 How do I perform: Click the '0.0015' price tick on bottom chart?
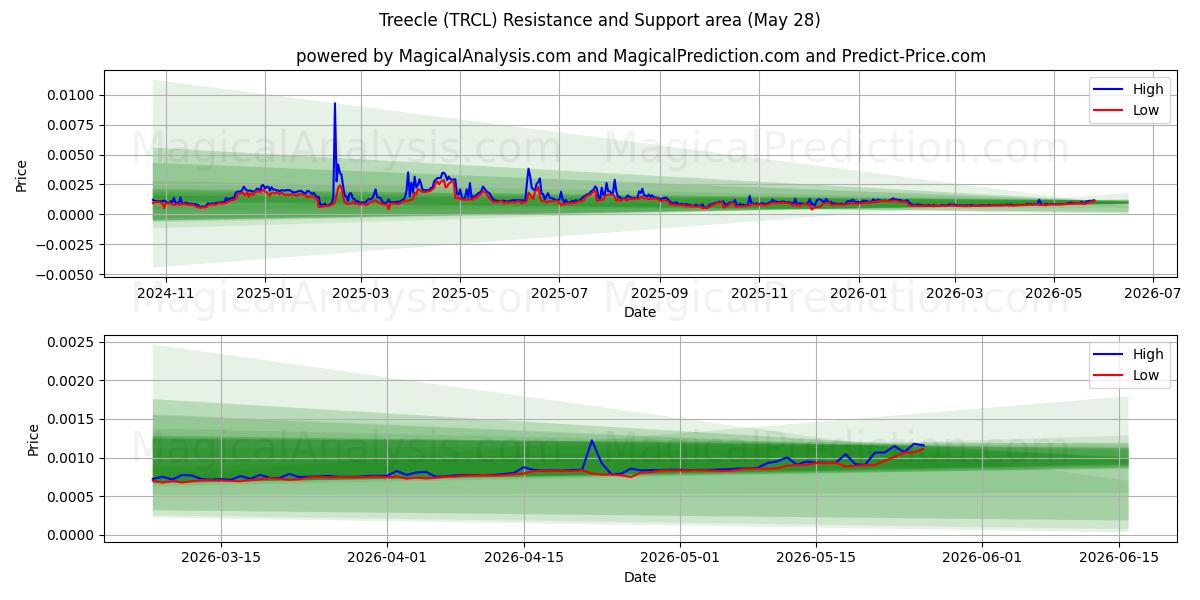pos(73,420)
